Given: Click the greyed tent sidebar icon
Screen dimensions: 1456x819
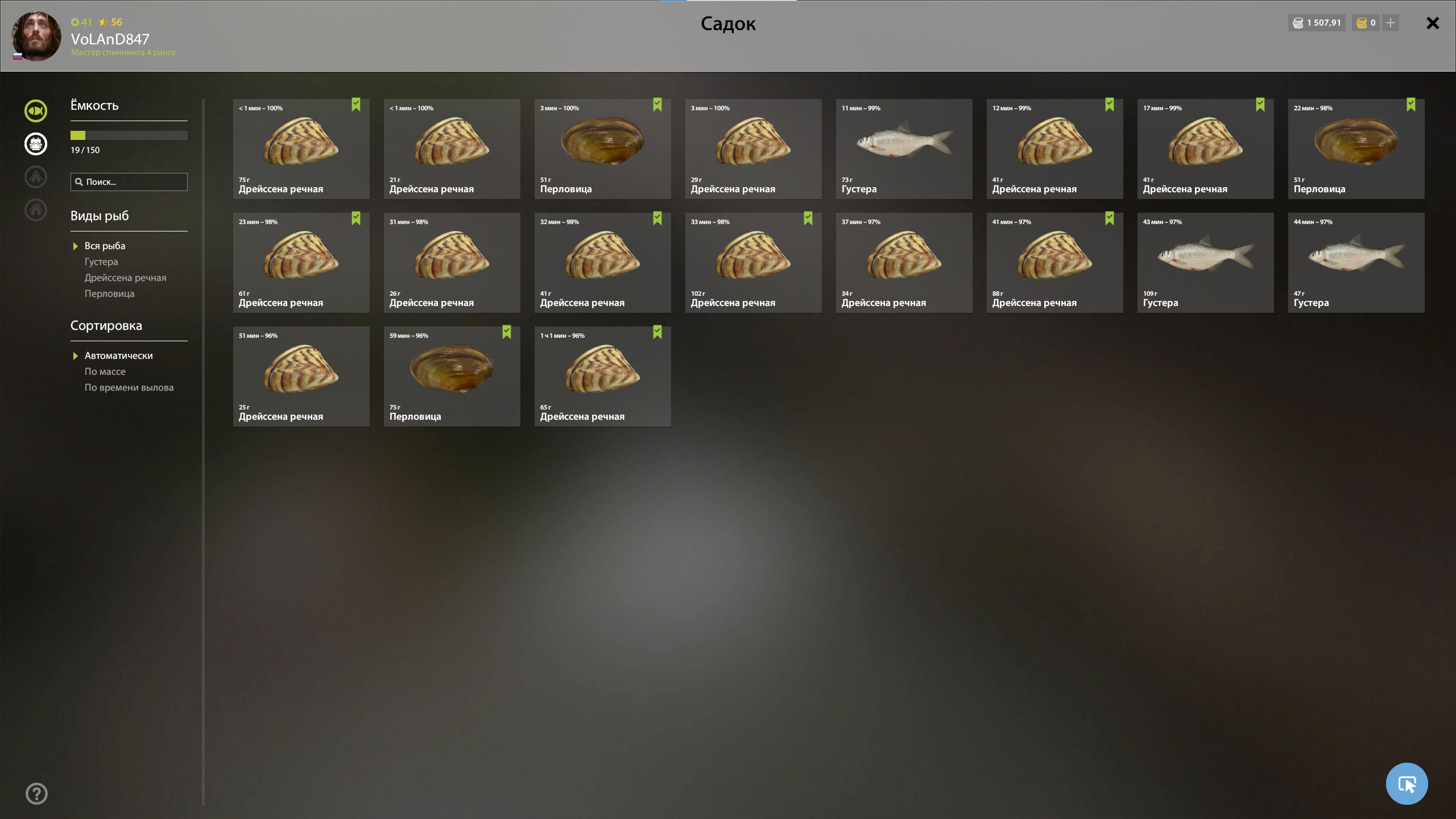Looking at the screenshot, I should pos(36,177).
